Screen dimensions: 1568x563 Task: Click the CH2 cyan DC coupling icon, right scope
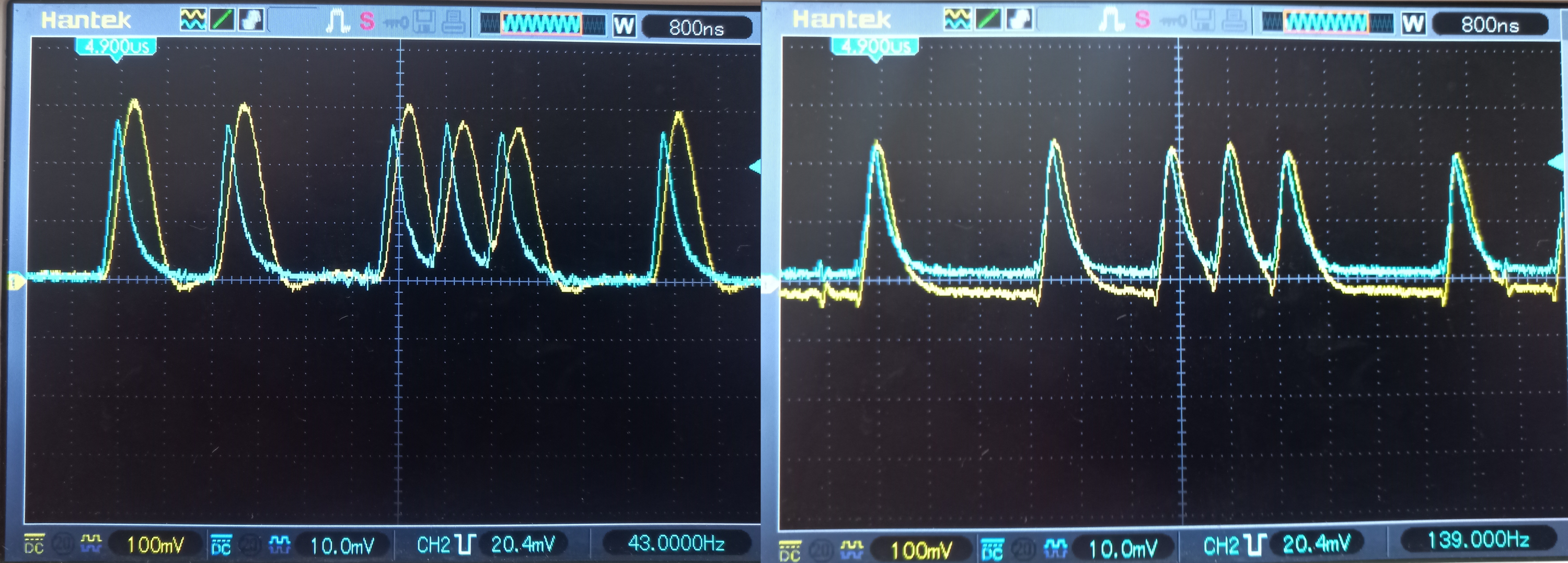coord(992,549)
